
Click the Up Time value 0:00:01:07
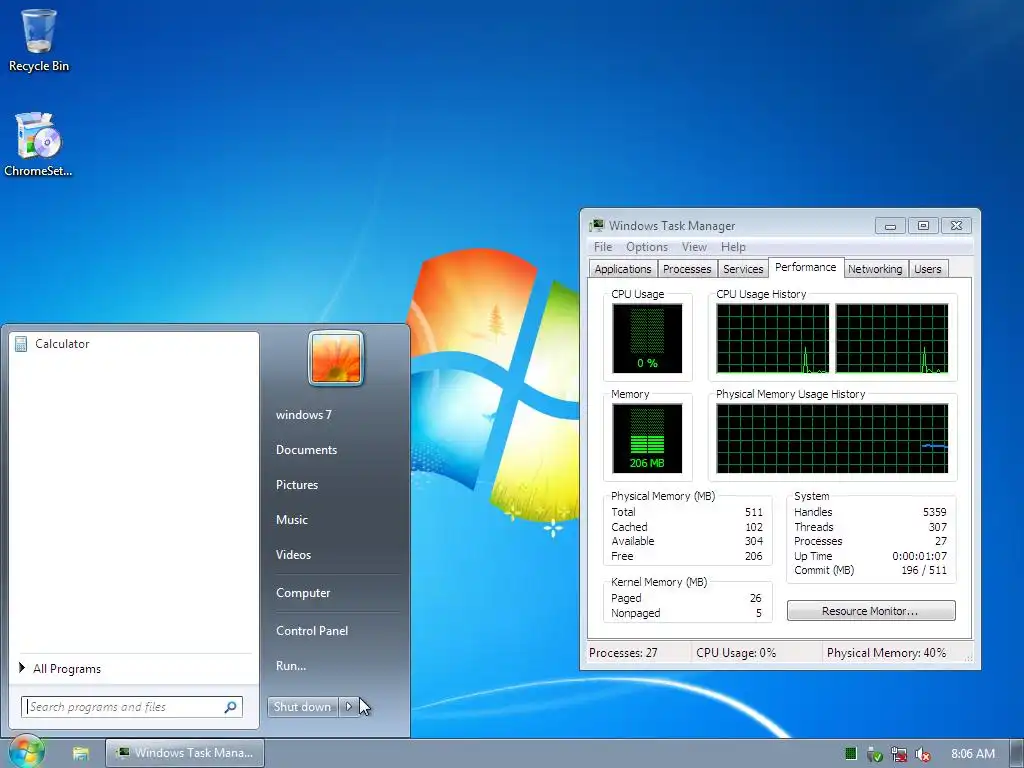(919, 556)
